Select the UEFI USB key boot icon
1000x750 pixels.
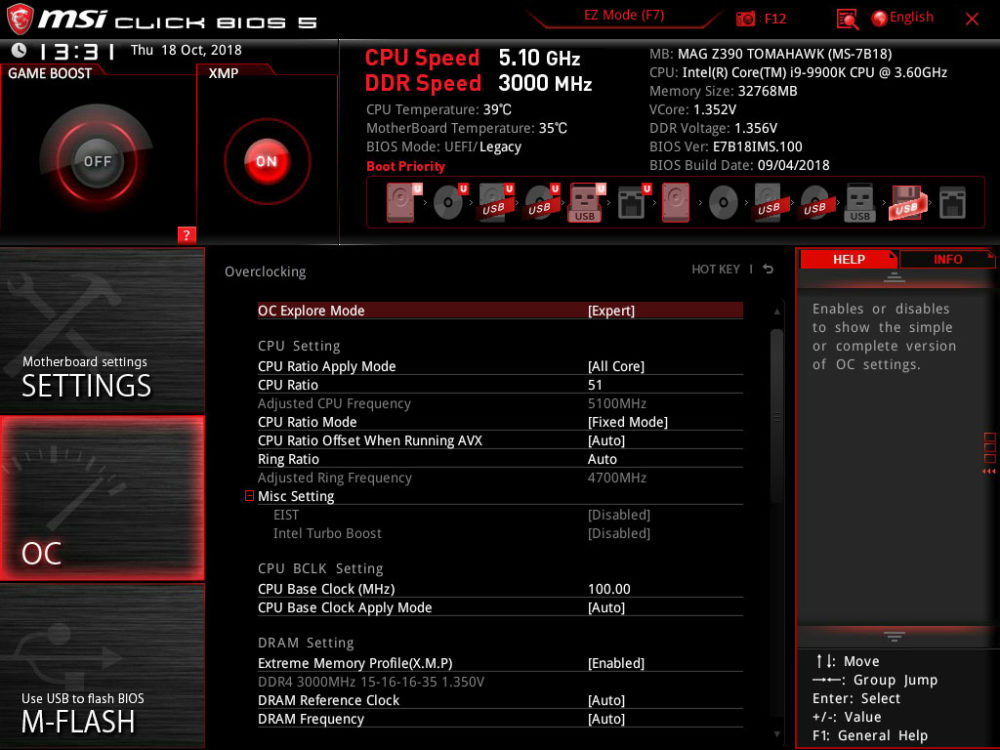(x=586, y=203)
